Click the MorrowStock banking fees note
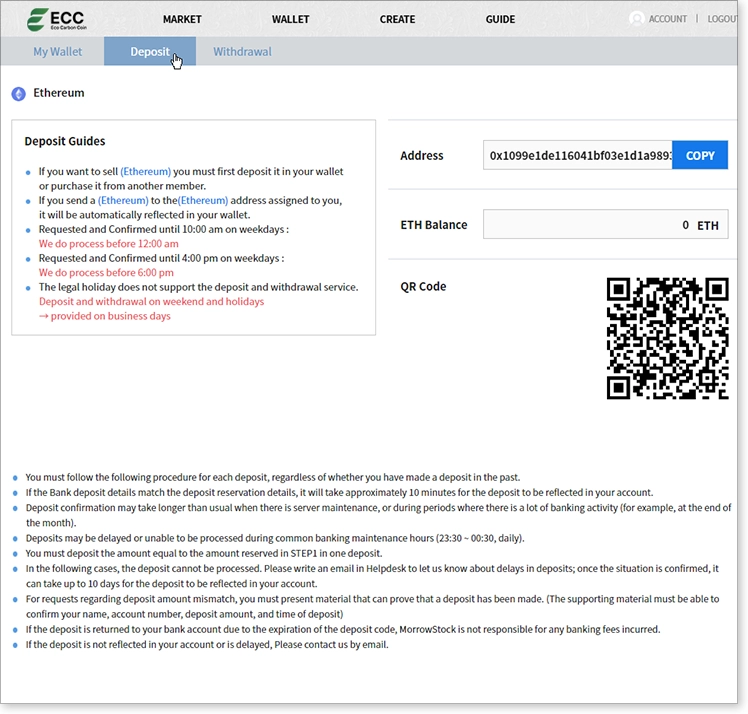This screenshot has height=714, width=748. click(343, 630)
